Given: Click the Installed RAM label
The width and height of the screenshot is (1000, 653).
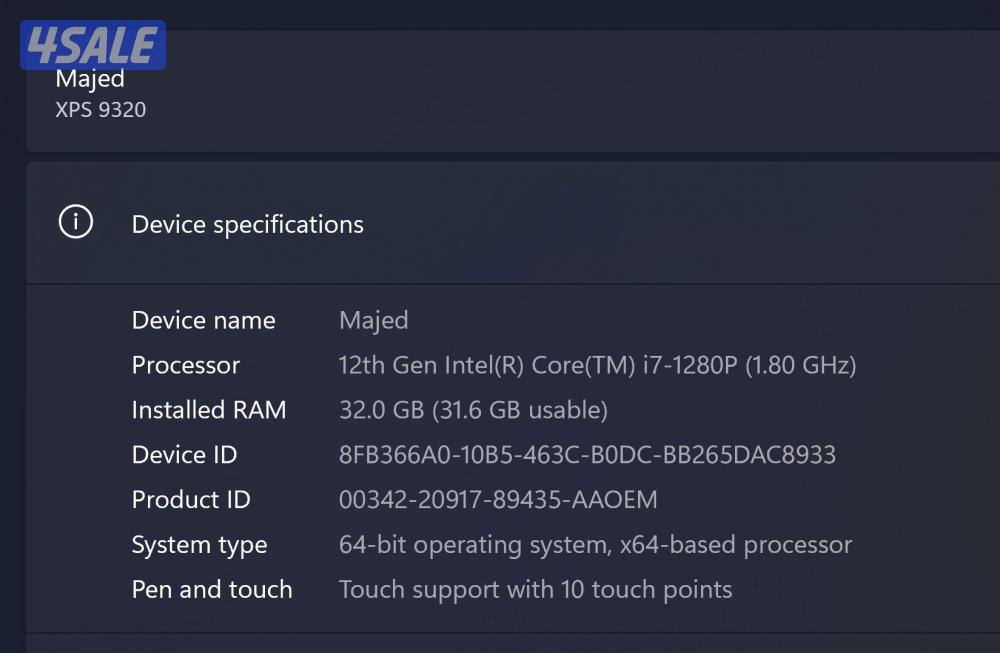Looking at the screenshot, I should pyautogui.click(x=208, y=410).
